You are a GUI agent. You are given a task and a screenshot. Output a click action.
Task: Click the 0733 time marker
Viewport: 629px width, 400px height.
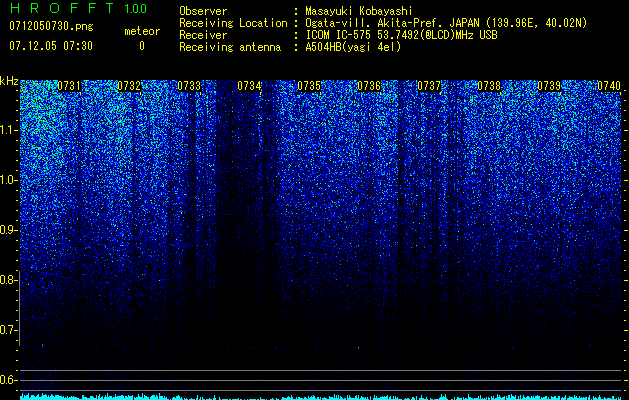[189, 86]
